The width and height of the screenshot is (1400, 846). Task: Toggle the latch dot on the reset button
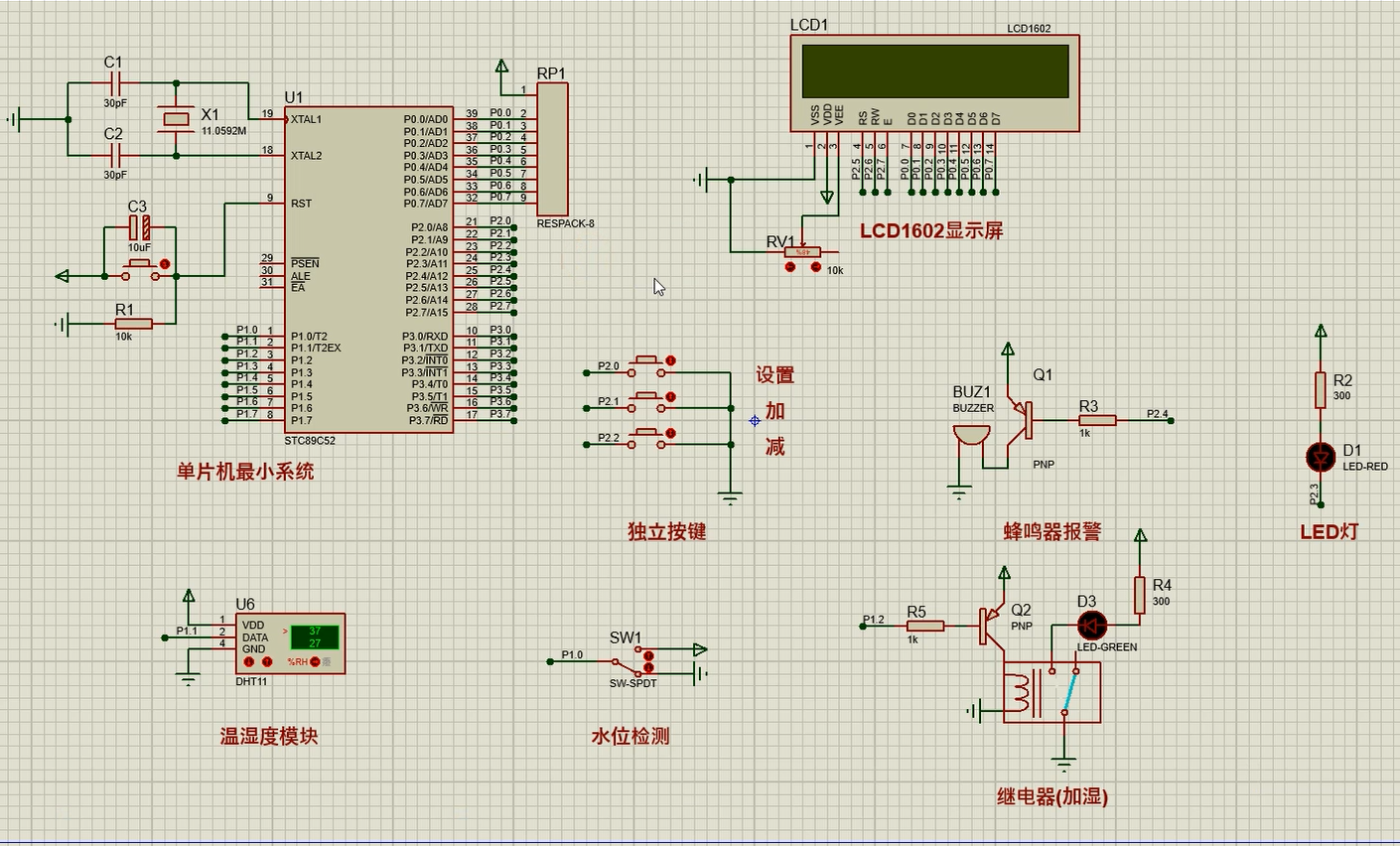point(165,264)
